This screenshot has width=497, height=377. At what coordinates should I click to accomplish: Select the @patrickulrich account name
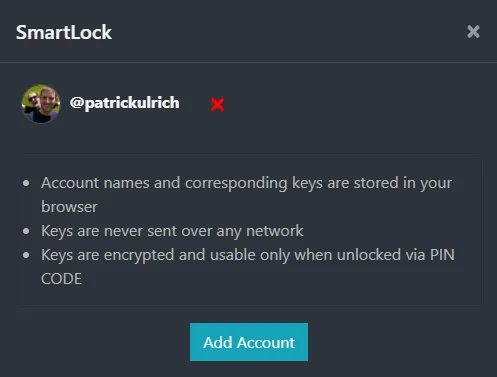125,103
